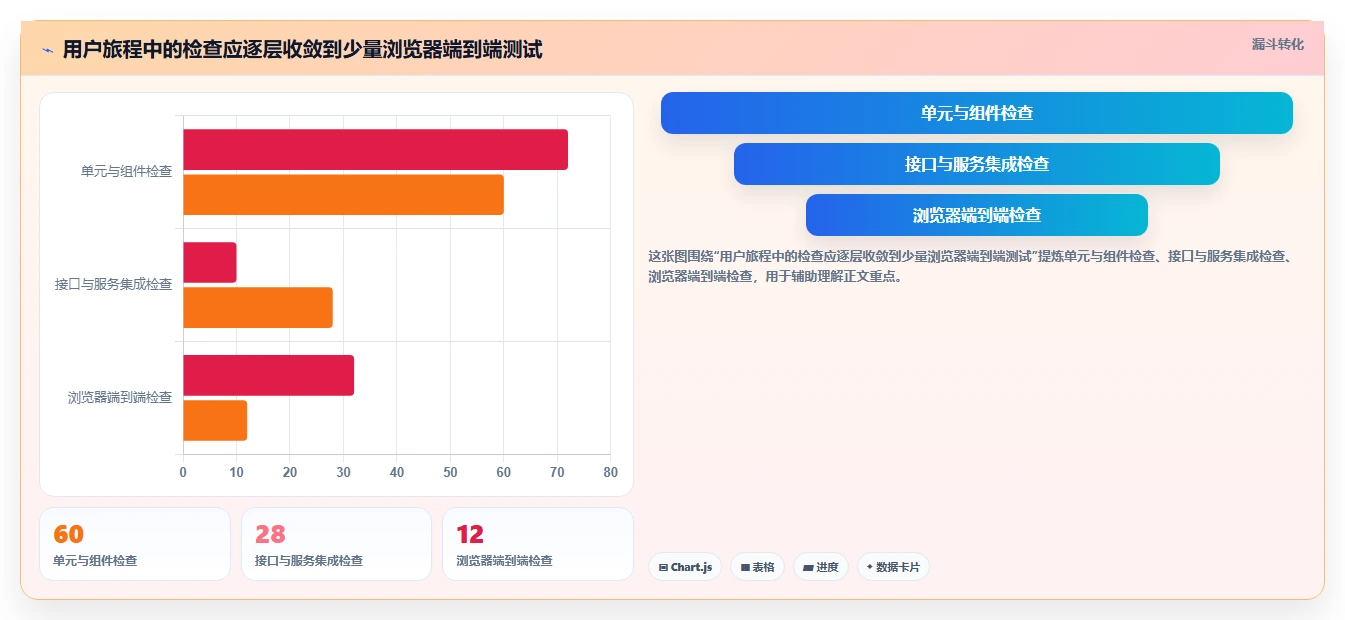Viewport: 1345px width, 620px height.
Task: Click the 70 tick on the x-axis
Action: [x=557, y=472]
